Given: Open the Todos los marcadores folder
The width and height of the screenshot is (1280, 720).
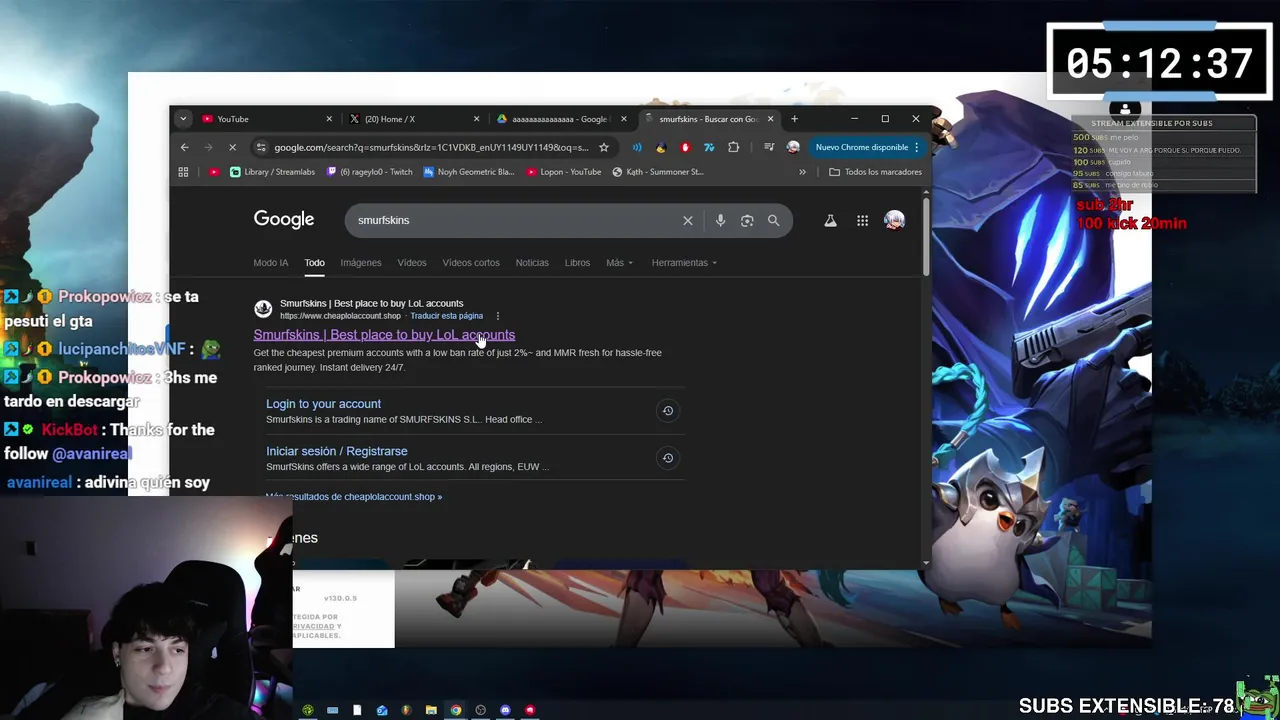Looking at the screenshot, I should pyautogui.click(x=875, y=172).
